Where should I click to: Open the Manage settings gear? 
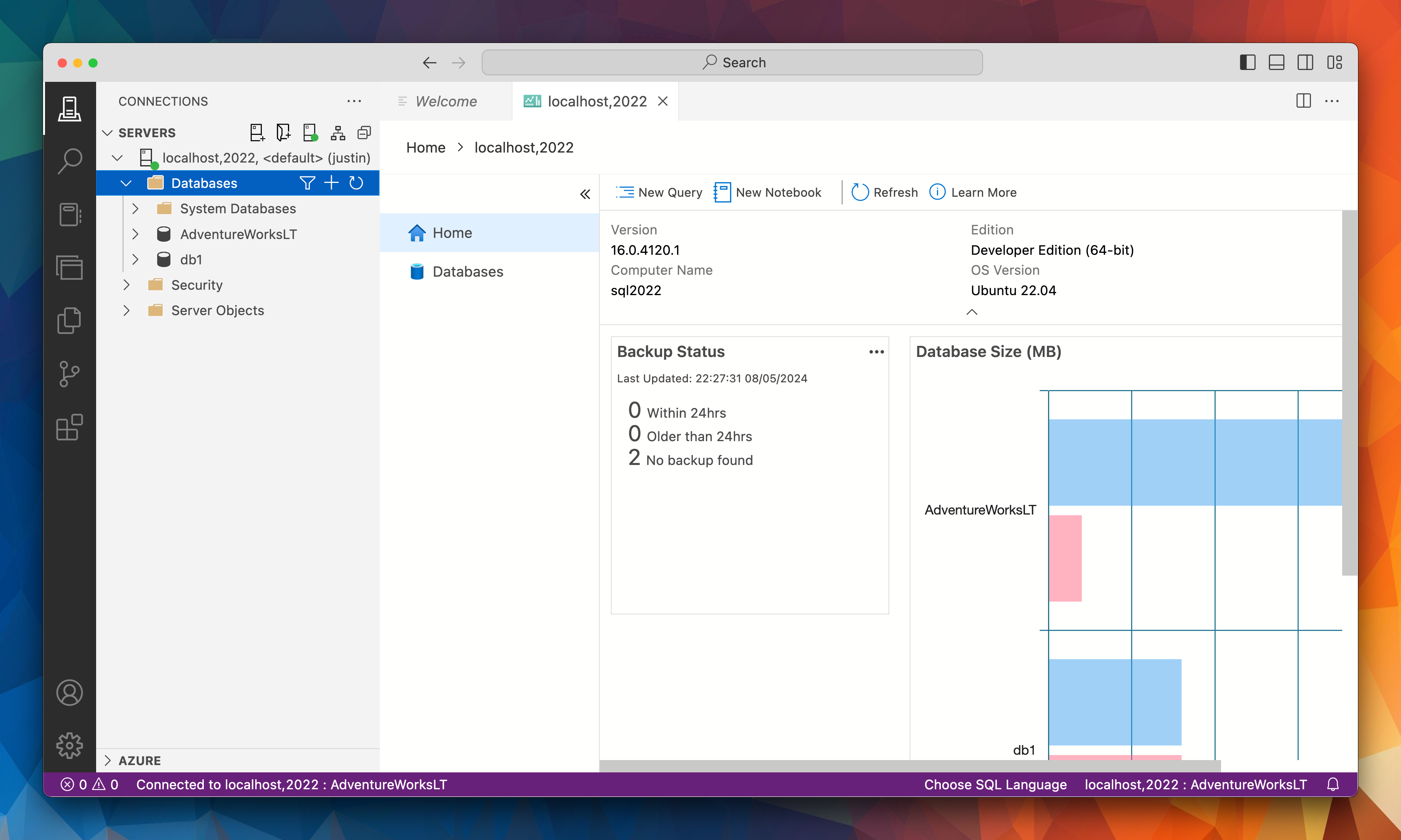[69, 745]
